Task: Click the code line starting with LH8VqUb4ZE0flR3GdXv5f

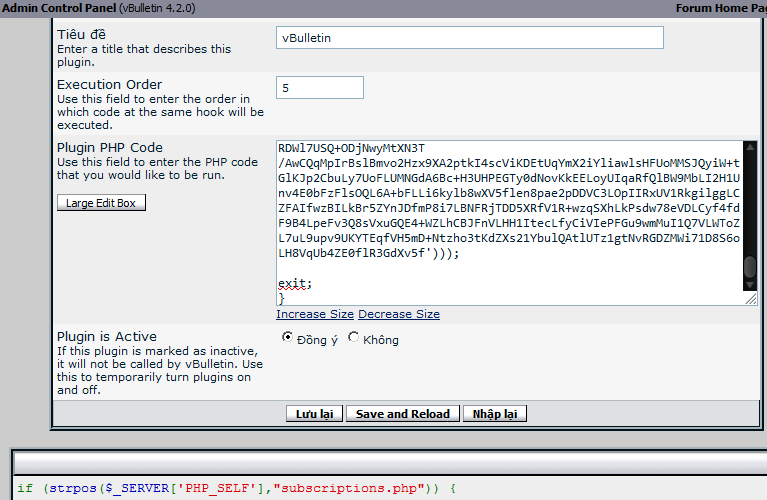Action: pos(369,253)
